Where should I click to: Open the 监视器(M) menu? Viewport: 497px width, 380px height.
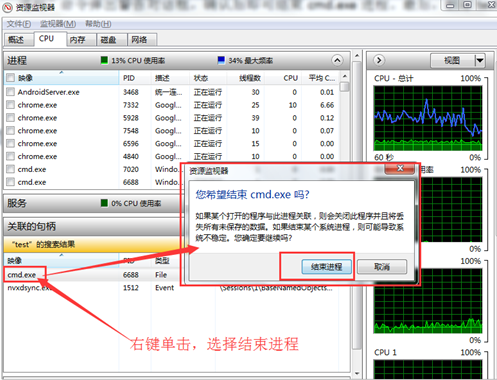(58, 24)
